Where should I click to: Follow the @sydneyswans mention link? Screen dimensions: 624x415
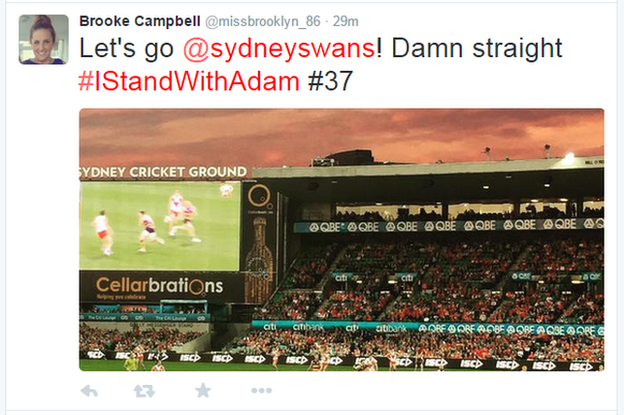click(x=279, y=49)
